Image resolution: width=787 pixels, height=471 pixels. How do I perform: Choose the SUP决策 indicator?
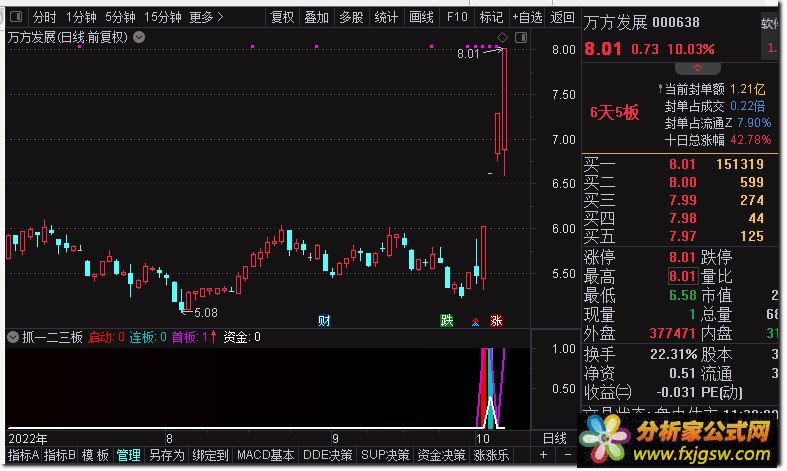click(385, 455)
